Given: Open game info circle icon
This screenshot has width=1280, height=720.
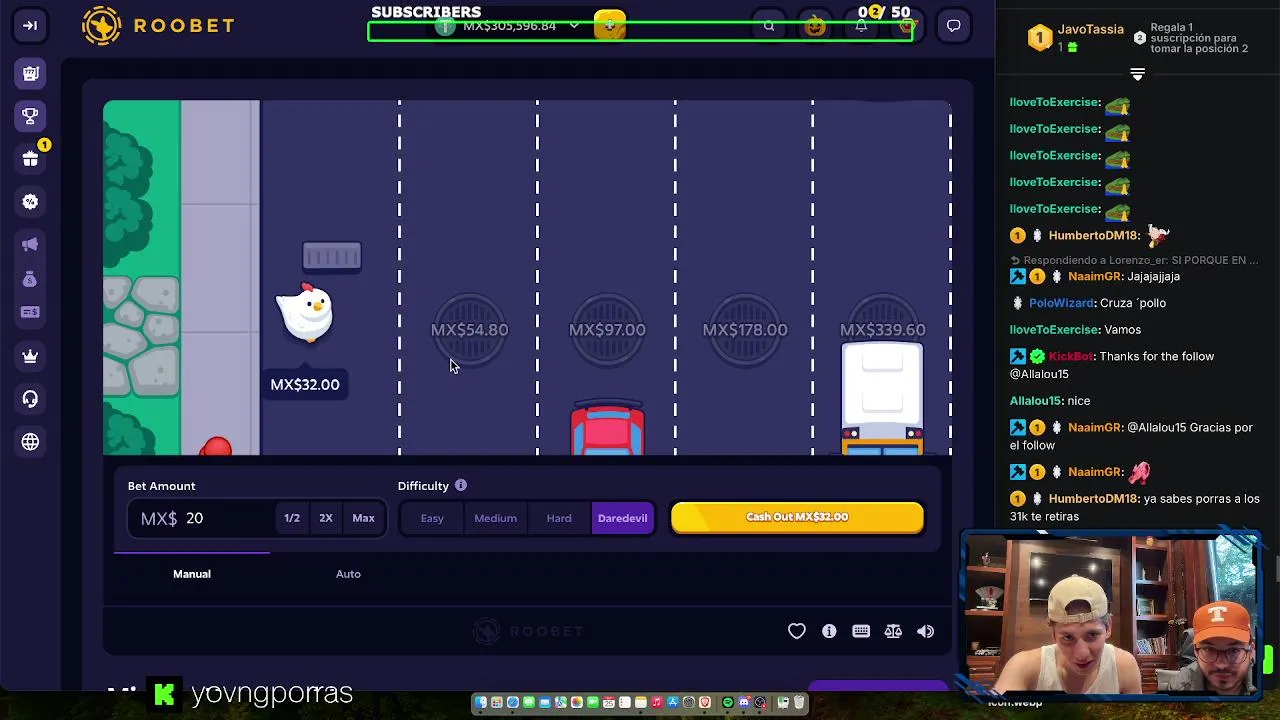Looking at the screenshot, I should tap(829, 631).
